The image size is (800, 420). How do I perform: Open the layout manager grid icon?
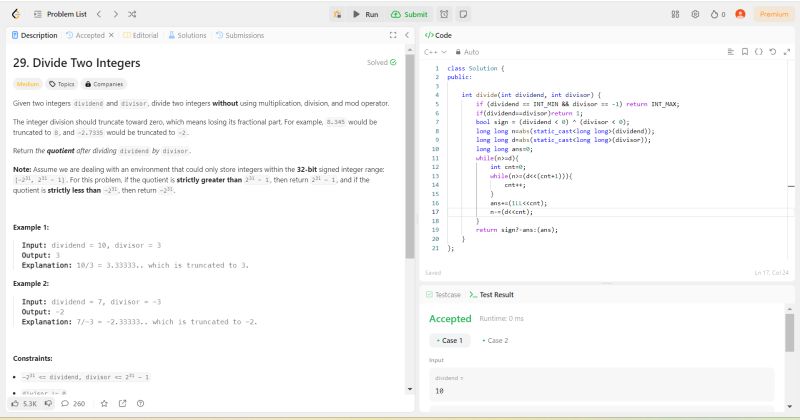tap(676, 14)
